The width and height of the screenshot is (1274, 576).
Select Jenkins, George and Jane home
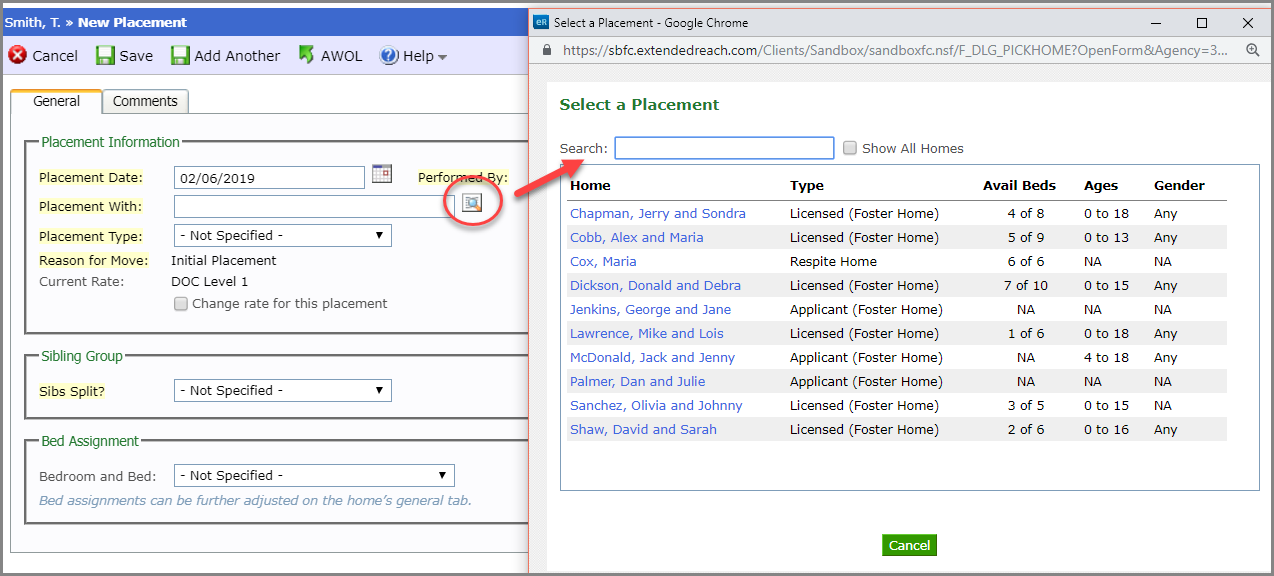click(x=650, y=309)
